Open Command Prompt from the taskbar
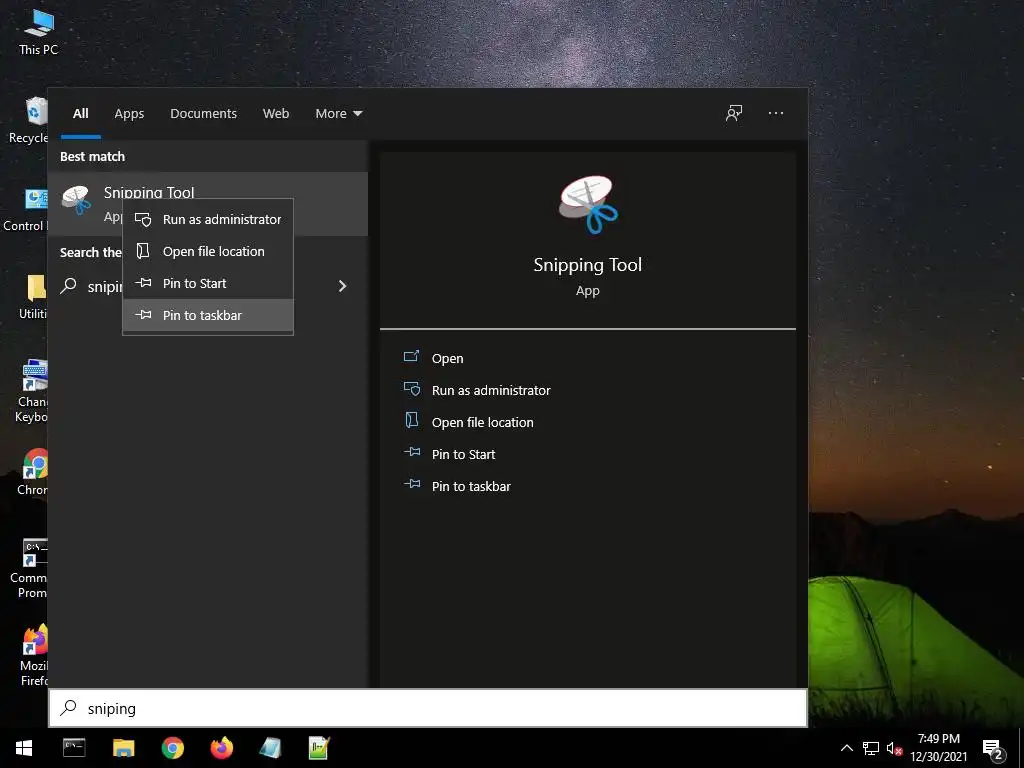Viewport: 1024px width, 768px height. point(74,748)
